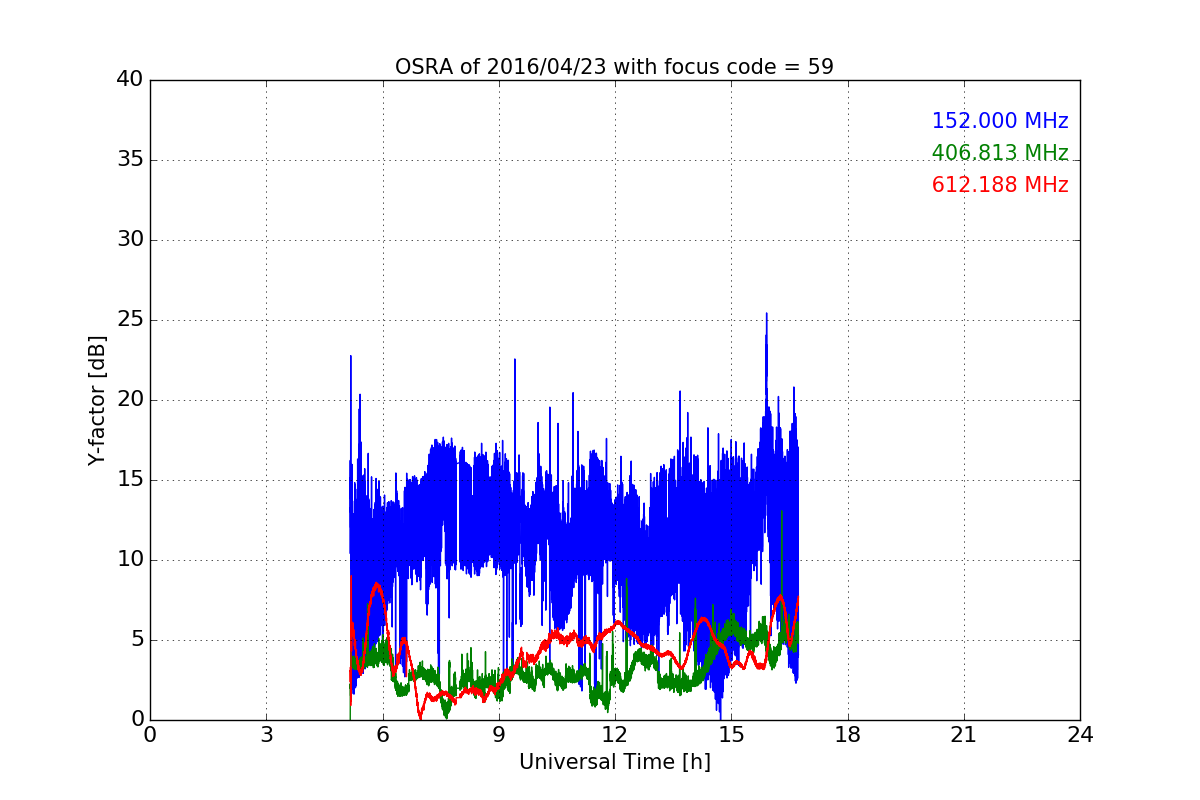Click the 12 tick on the time axis
The width and height of the screenshot is (1200, 800).
[615, 735]
